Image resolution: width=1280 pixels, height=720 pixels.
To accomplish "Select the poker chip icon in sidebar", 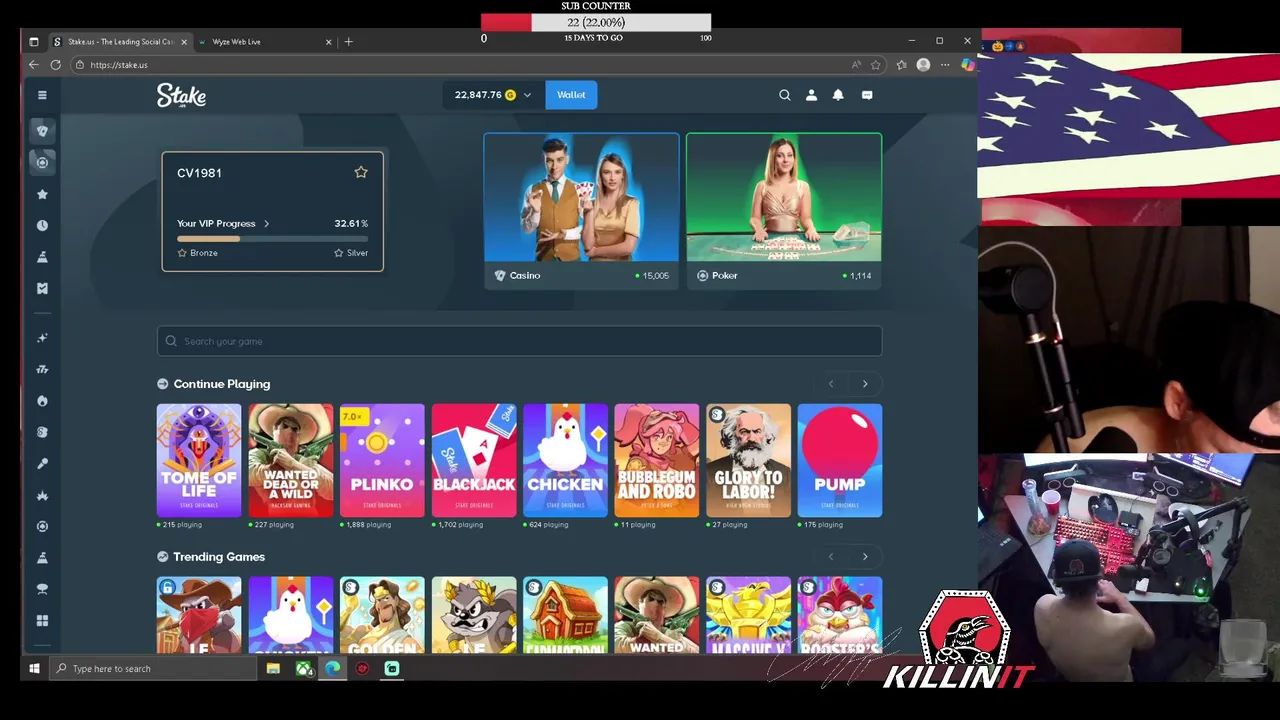I will 42,162.
